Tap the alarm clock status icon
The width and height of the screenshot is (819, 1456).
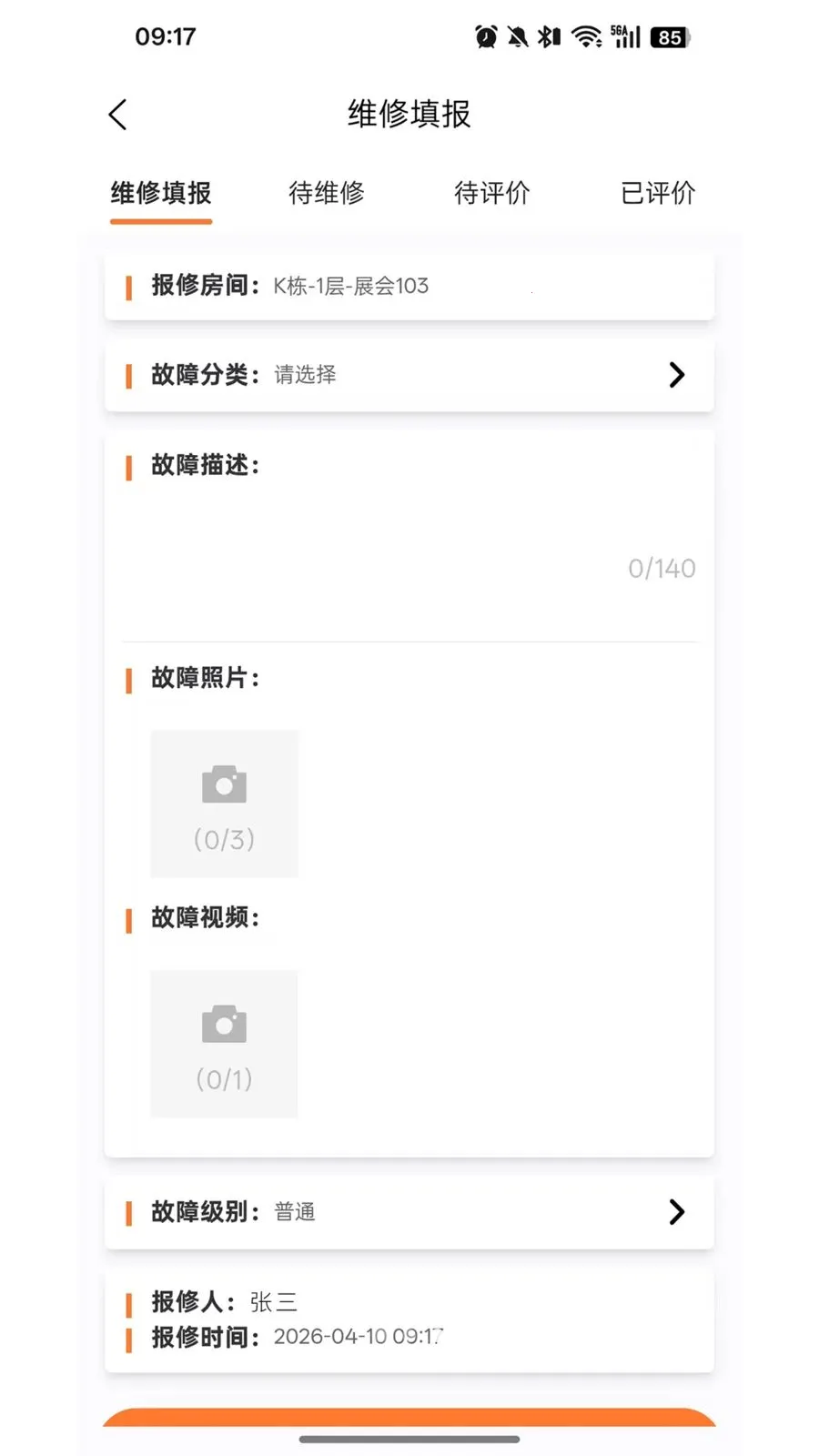486,36
